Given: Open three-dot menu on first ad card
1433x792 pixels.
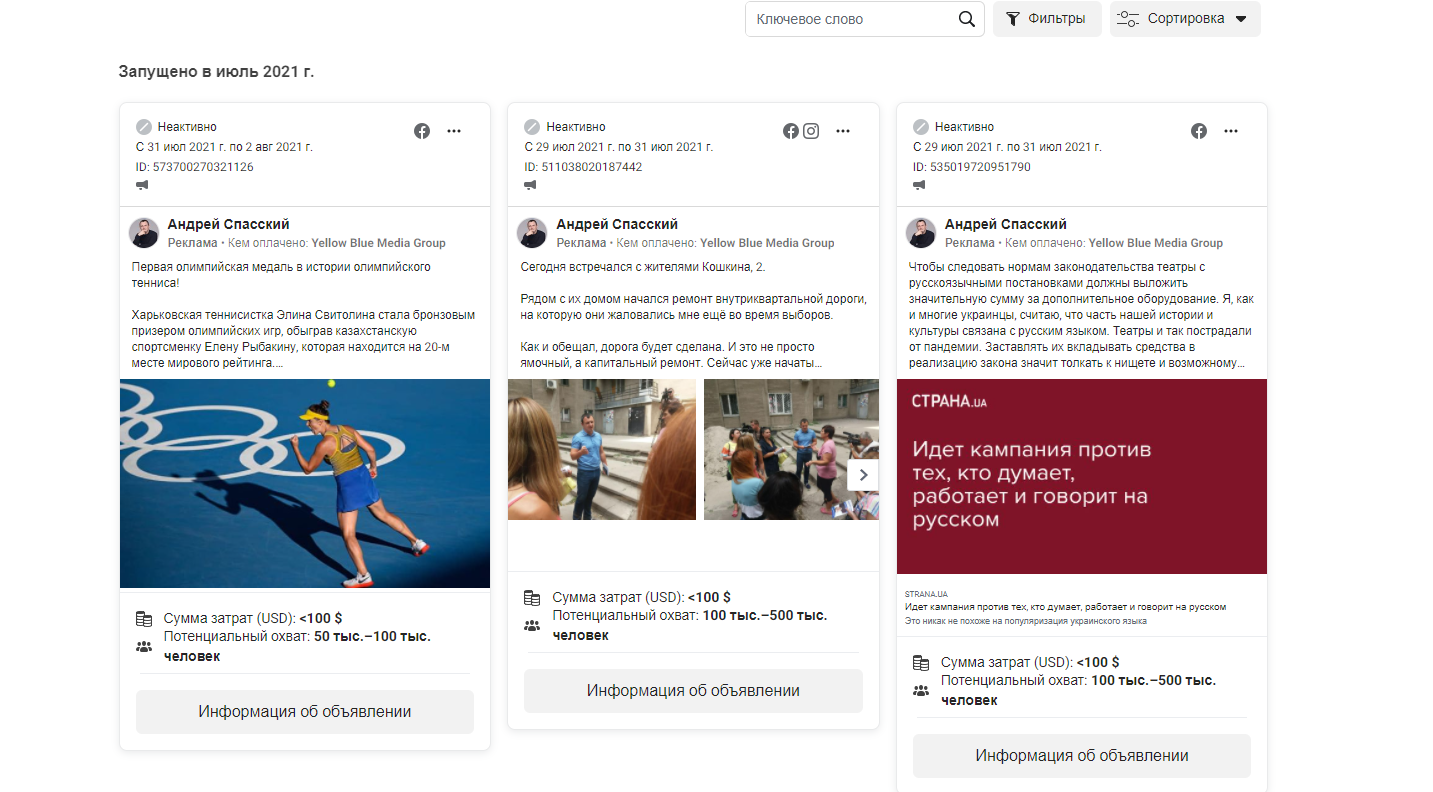Looking at the screenshot, I should click(454, 131).
